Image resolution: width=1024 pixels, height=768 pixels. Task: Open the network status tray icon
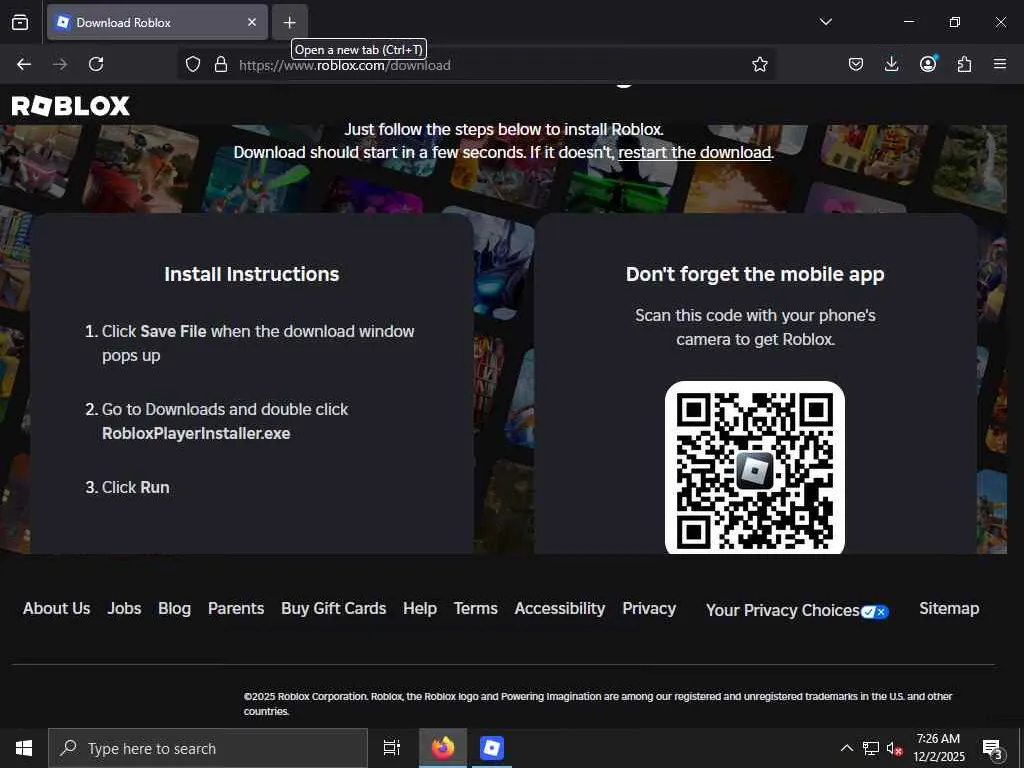[x=871, y=748]
